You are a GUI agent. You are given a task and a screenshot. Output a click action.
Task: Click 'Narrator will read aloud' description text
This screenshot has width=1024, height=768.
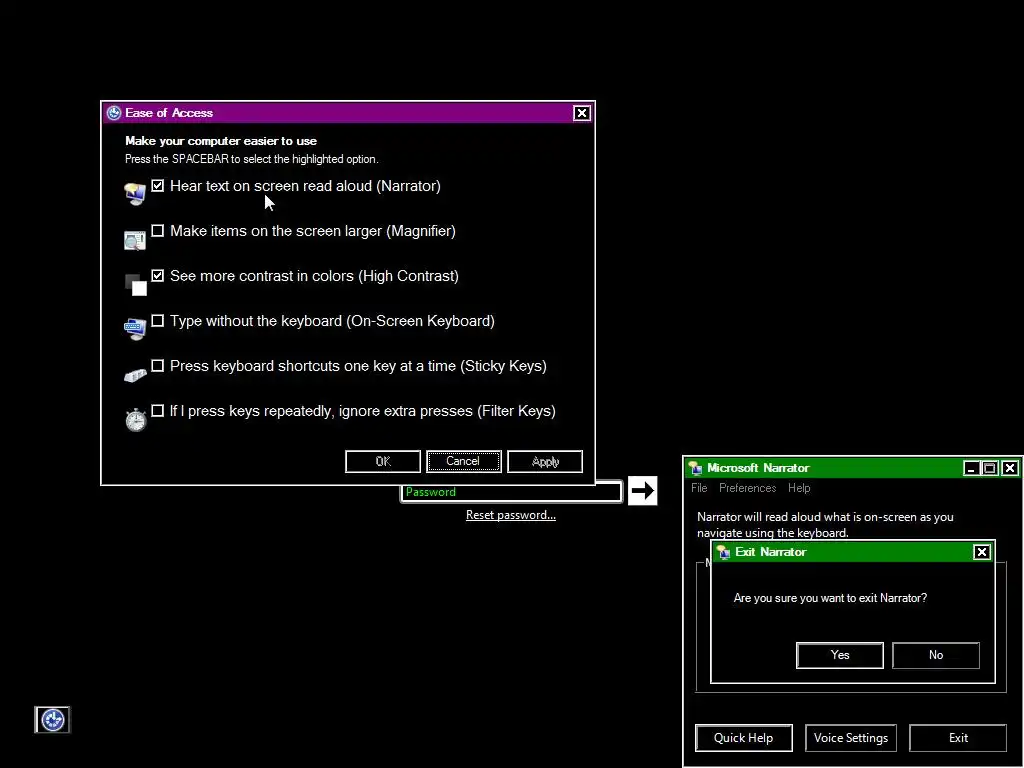[825, 525]
